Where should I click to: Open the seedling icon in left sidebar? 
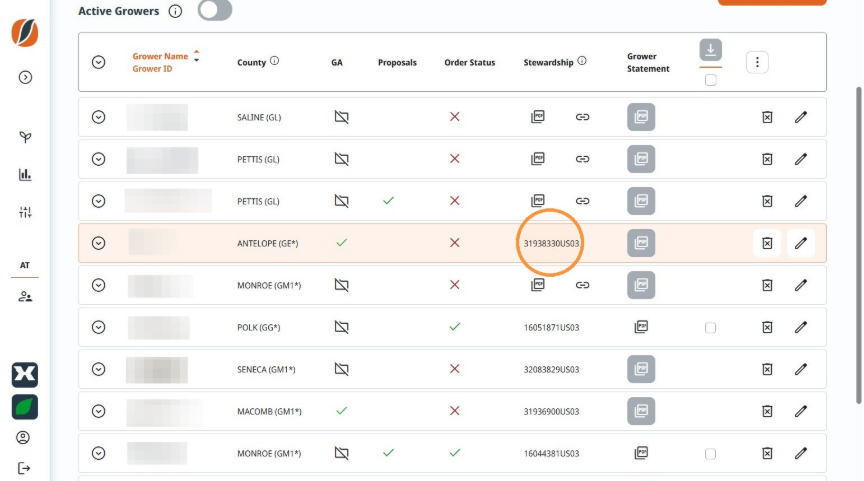(x=25, y=137)
